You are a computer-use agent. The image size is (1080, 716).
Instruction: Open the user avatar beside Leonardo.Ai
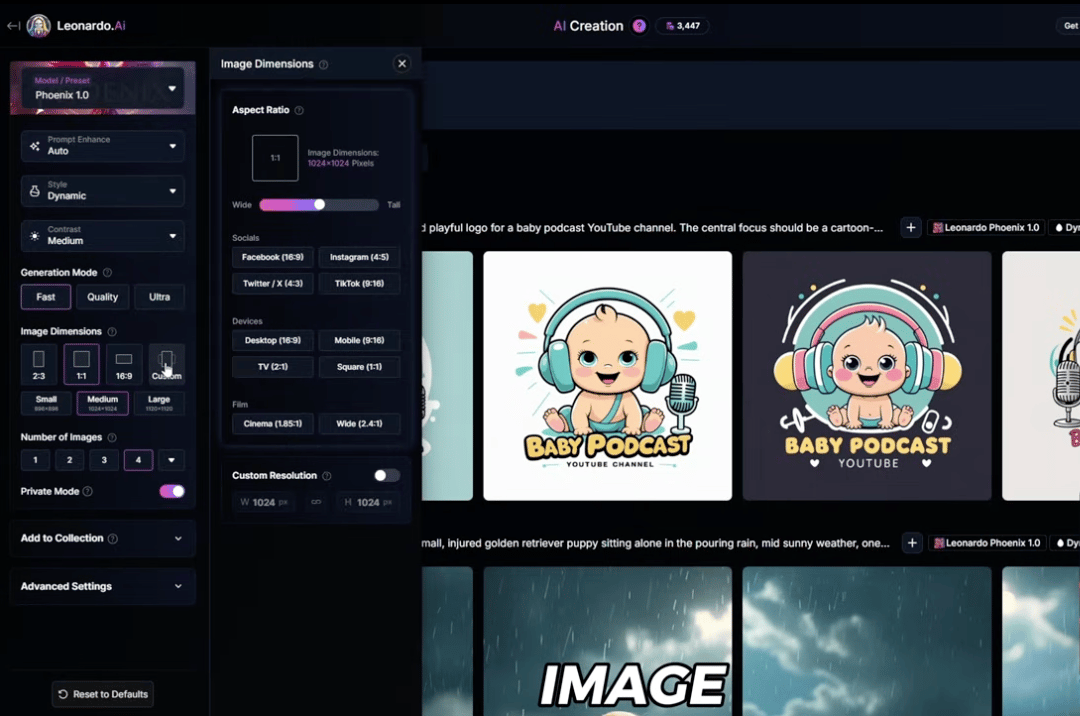click(39, 25)
